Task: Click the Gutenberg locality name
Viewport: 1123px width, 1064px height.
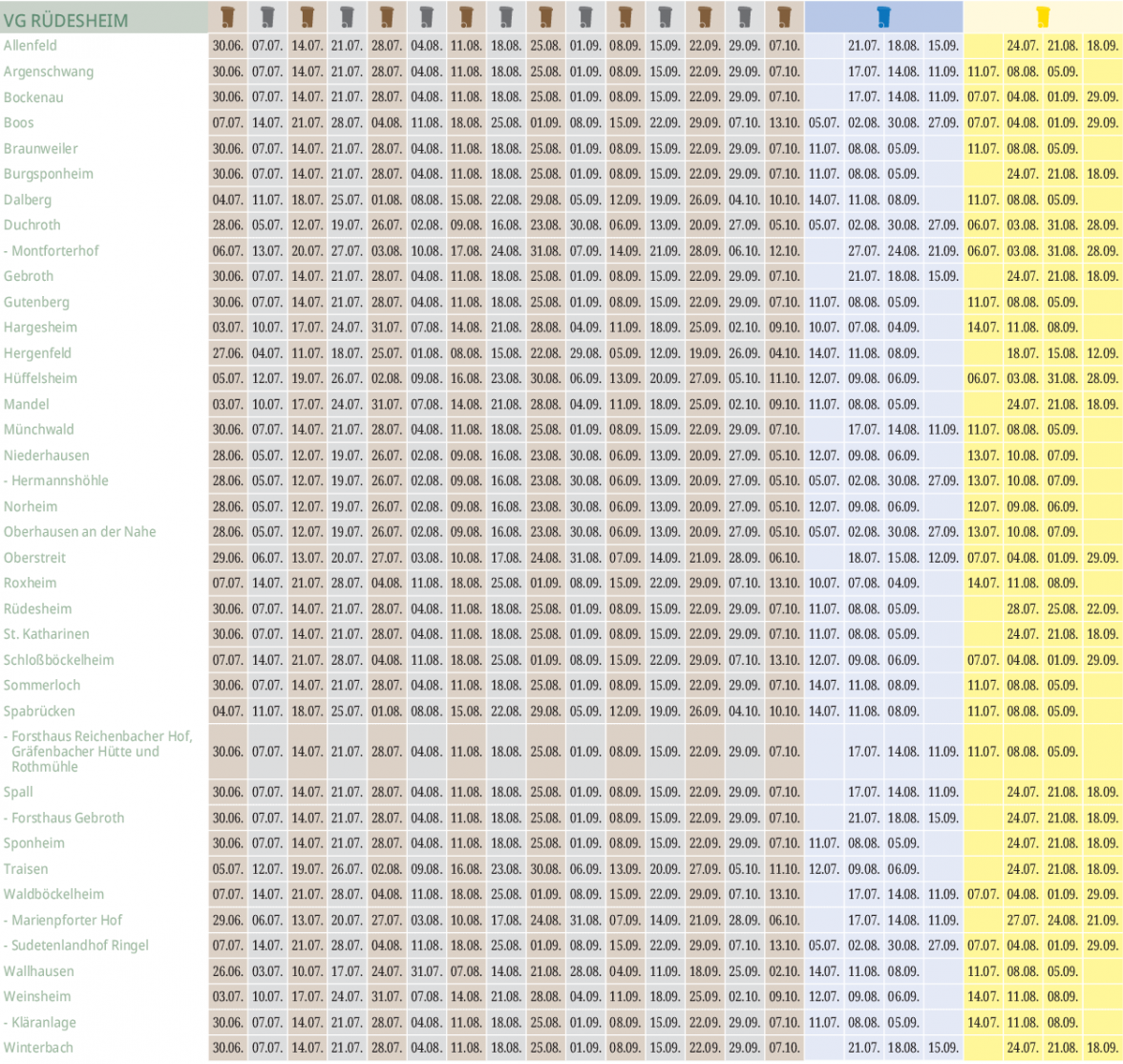Action: point(36,303)
